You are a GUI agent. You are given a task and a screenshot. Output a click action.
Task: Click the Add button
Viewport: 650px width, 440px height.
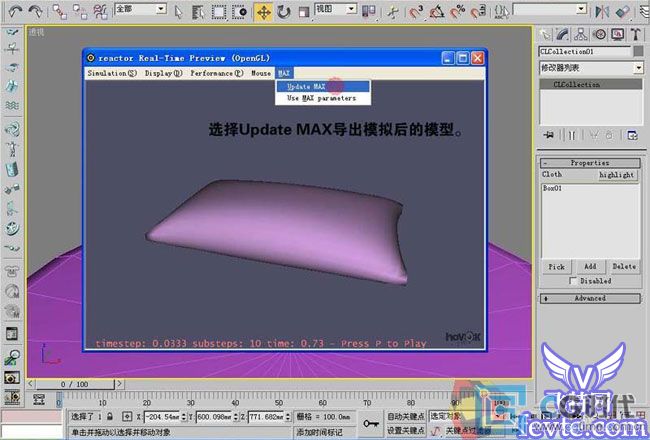point(590,267)
